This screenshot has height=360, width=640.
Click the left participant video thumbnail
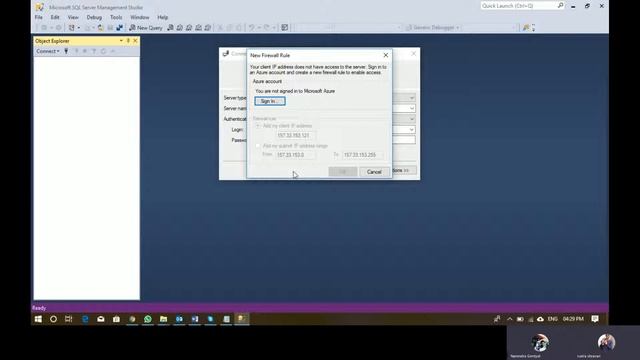pyautogui.click(x=540, y=343)
